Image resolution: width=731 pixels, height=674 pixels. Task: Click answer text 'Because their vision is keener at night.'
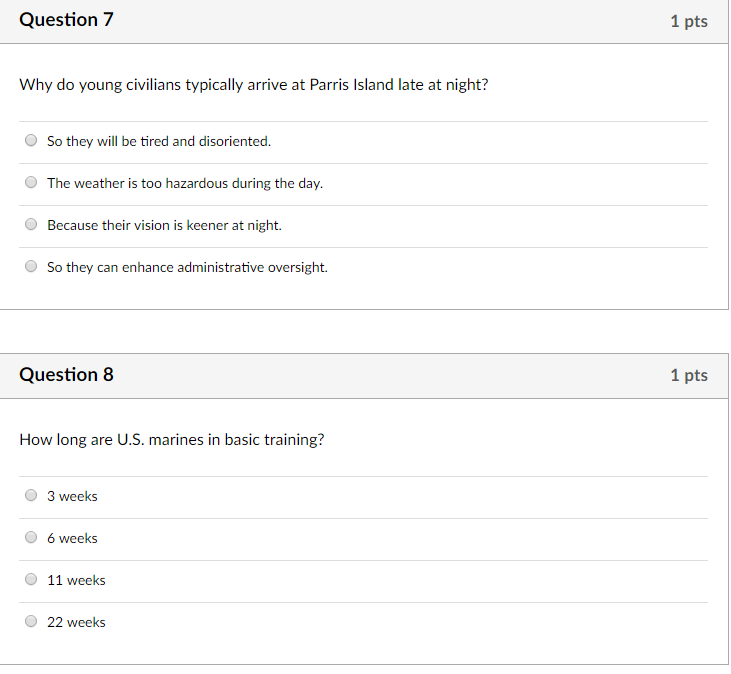coord(165,226)
